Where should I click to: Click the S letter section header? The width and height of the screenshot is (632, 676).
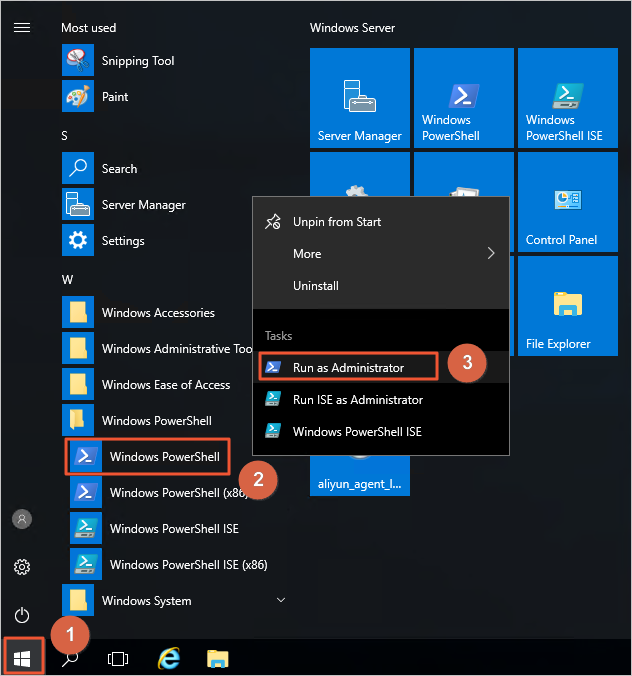click(x=64, y=136)
